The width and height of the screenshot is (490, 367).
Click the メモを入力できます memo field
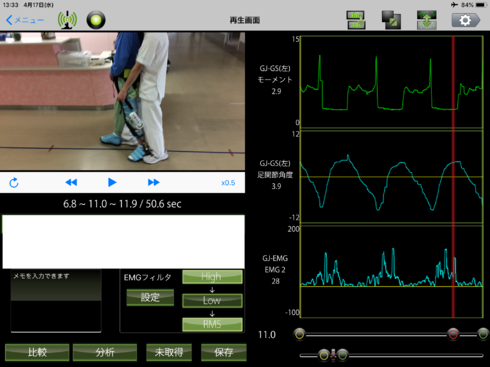[56, 301]
